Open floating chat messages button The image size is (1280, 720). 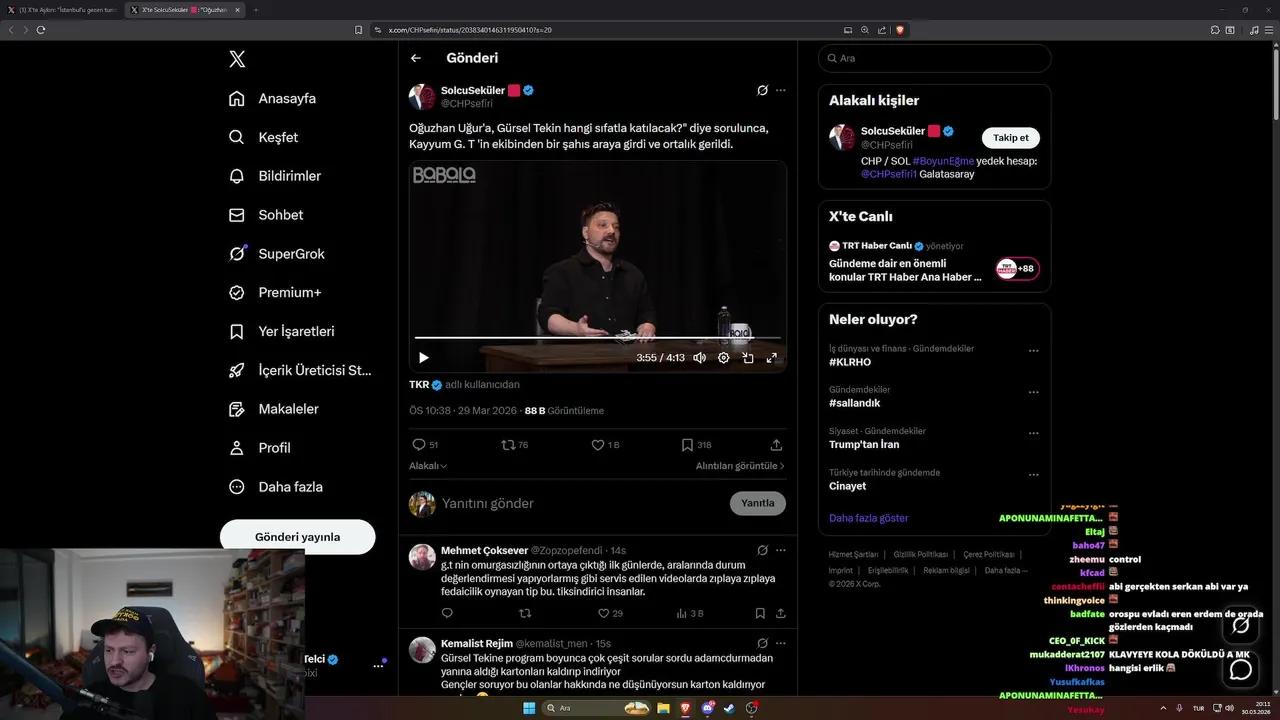pos(1240,669)
